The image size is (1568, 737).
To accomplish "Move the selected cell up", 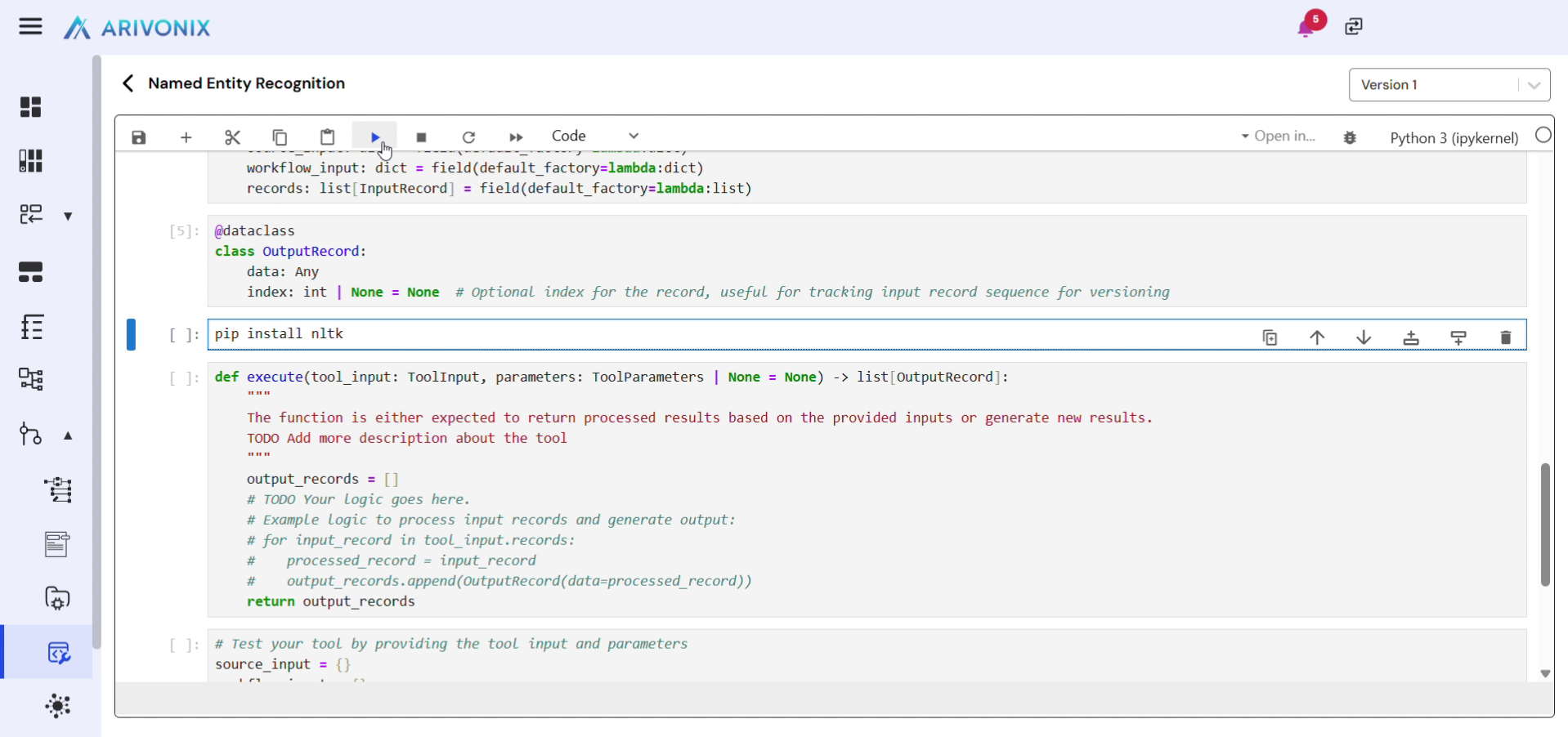I will [1316, 337].
